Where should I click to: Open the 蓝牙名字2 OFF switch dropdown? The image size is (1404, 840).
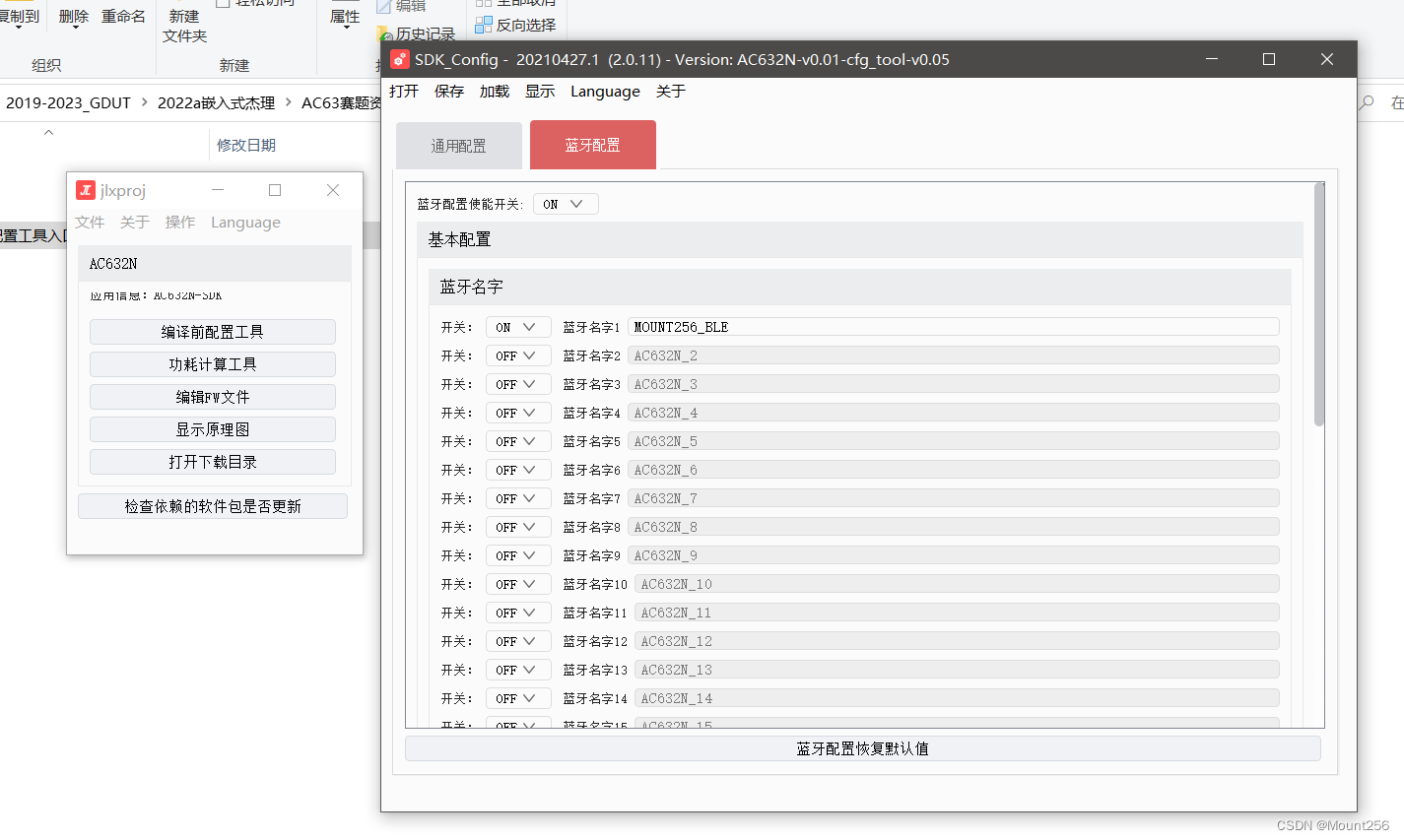pyautogui.click(x=518, y=355)
